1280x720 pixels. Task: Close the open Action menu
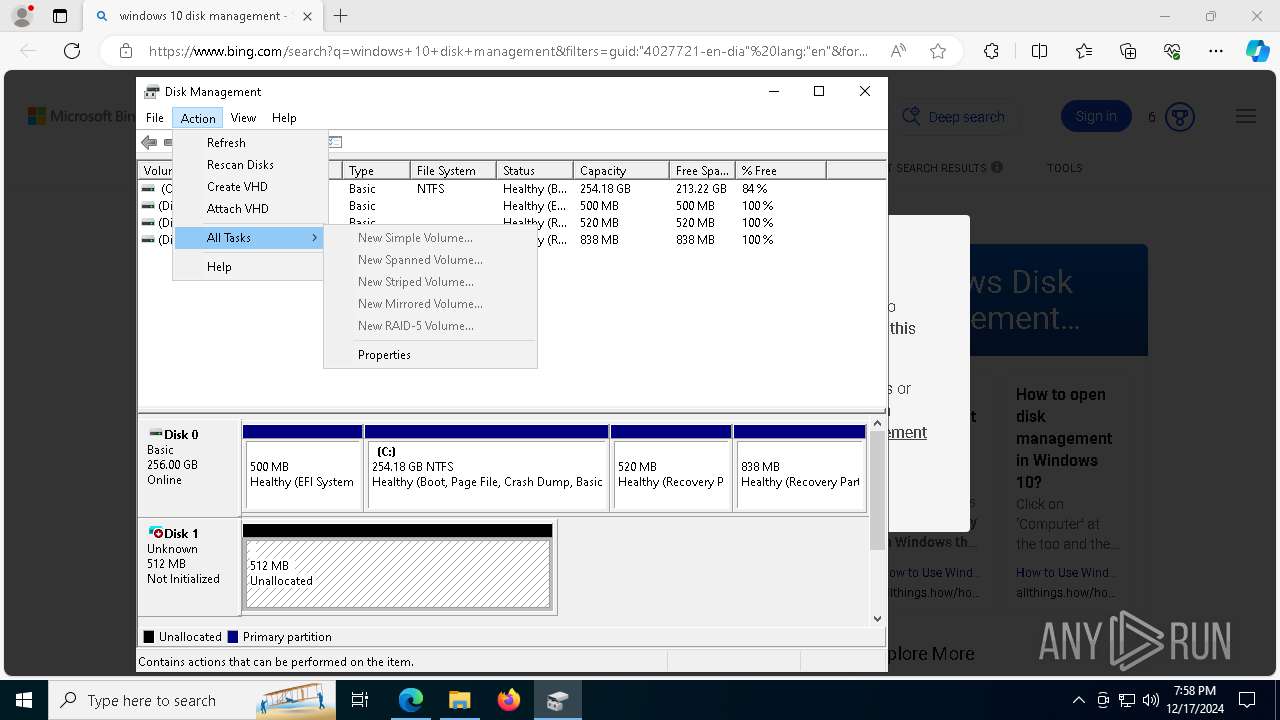(198, 118)
